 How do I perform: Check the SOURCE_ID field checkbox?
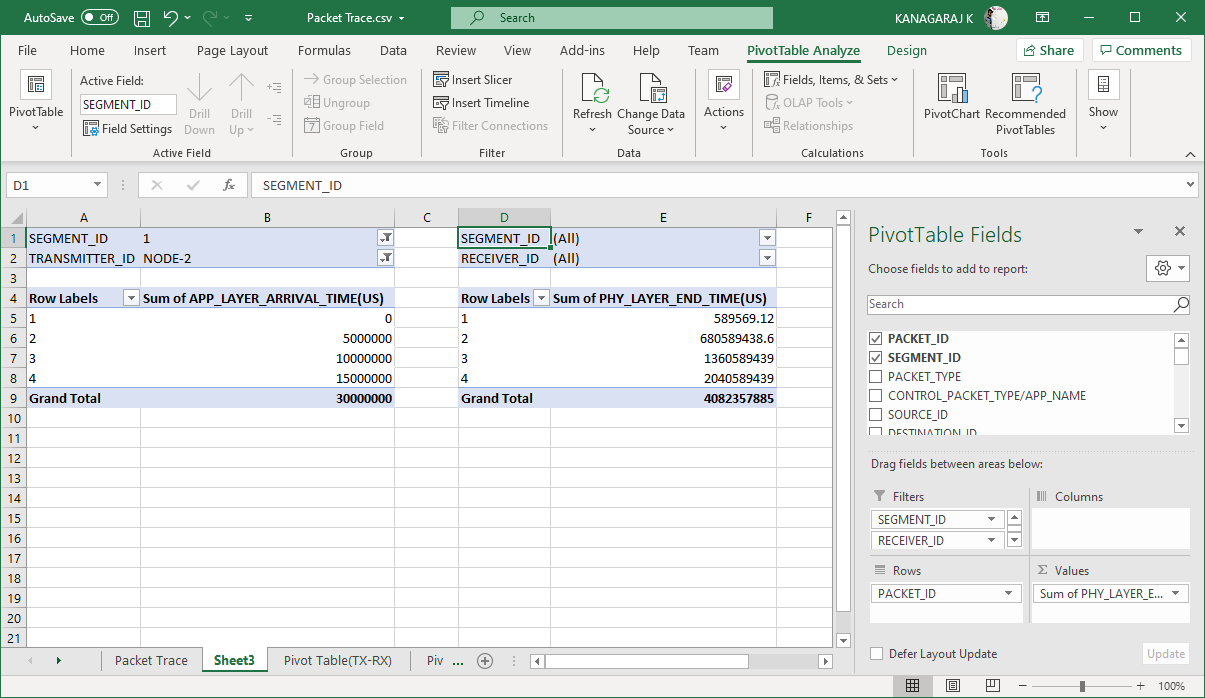pos(876,415)
